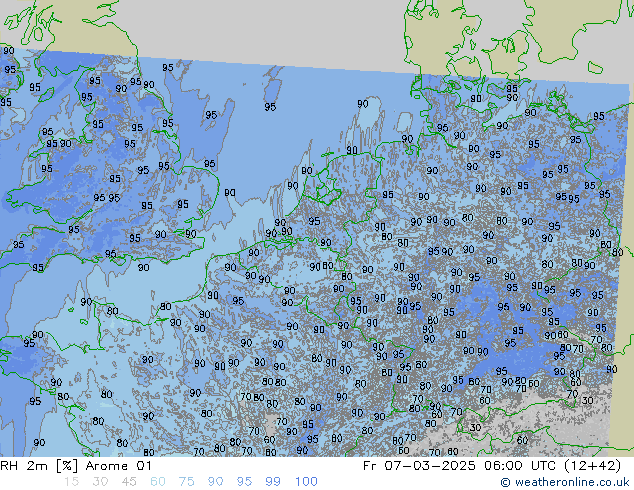The image size is (634, 490).
Task: Select legend value 45 in color scale
Action: point(129,482)
